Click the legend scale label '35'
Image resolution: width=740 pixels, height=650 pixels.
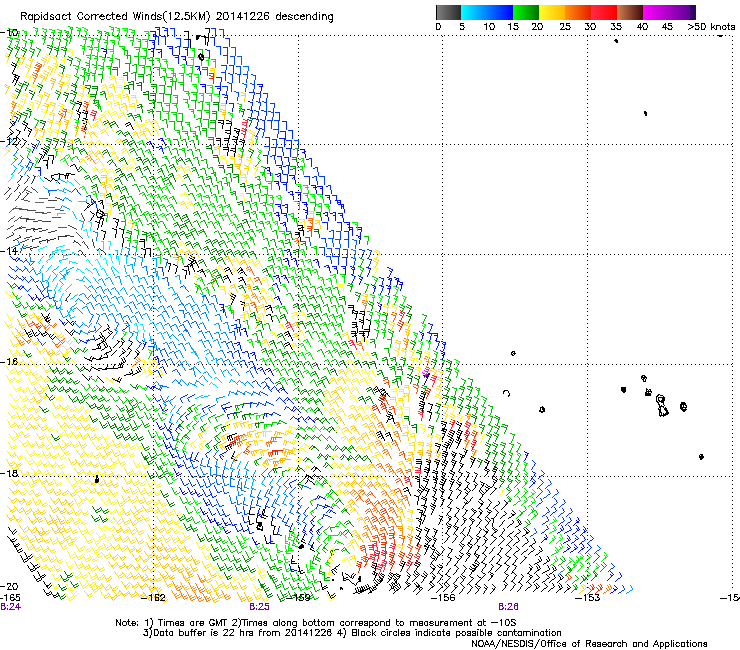coord(616,27)
